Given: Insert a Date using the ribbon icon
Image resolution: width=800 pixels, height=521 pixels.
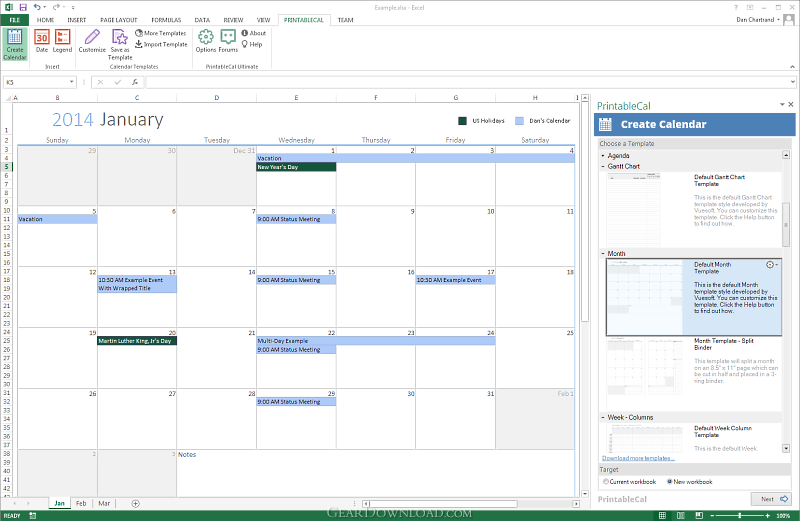Looking at the screenshot, I should [42, 41].
